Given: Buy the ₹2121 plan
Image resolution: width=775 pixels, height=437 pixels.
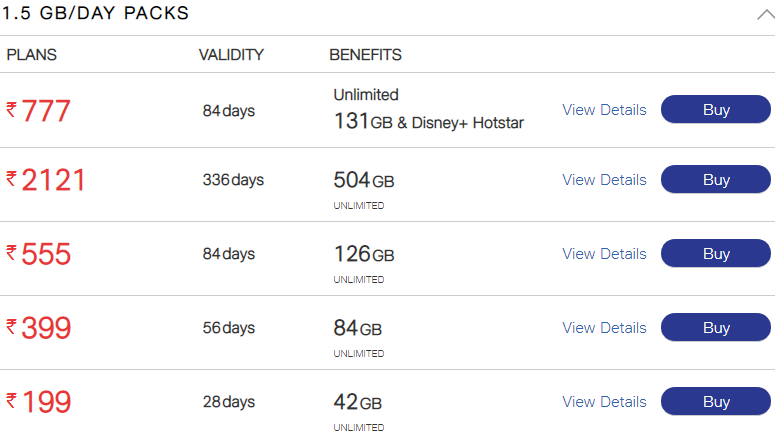Looking at the screenshot, I should [x=716, y=179].
